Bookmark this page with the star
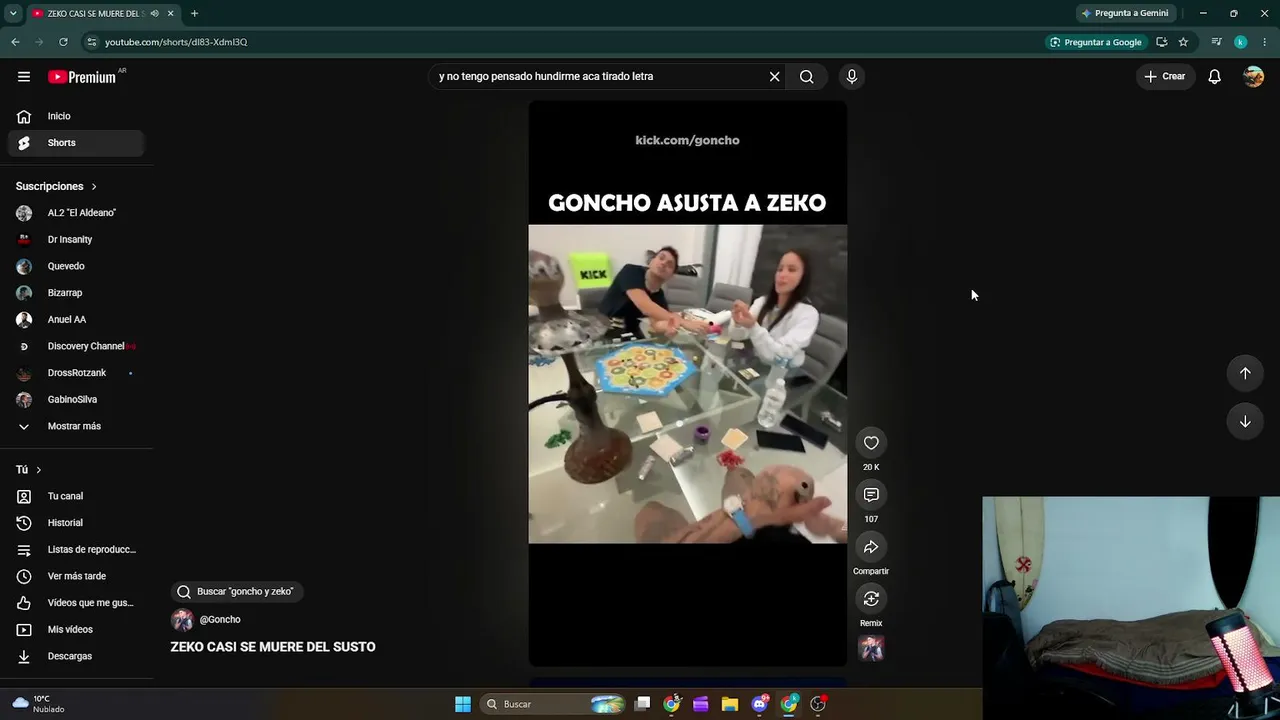1280x720 pixels. tap(1183, 42)
